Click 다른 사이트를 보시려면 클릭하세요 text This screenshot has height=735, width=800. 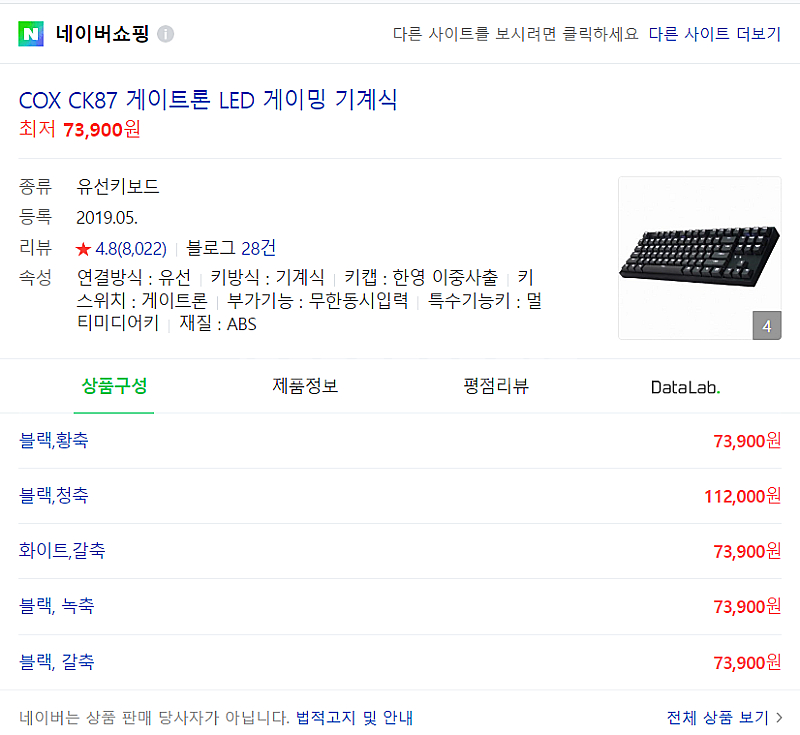pyautogui.click(x=515, y=34)
